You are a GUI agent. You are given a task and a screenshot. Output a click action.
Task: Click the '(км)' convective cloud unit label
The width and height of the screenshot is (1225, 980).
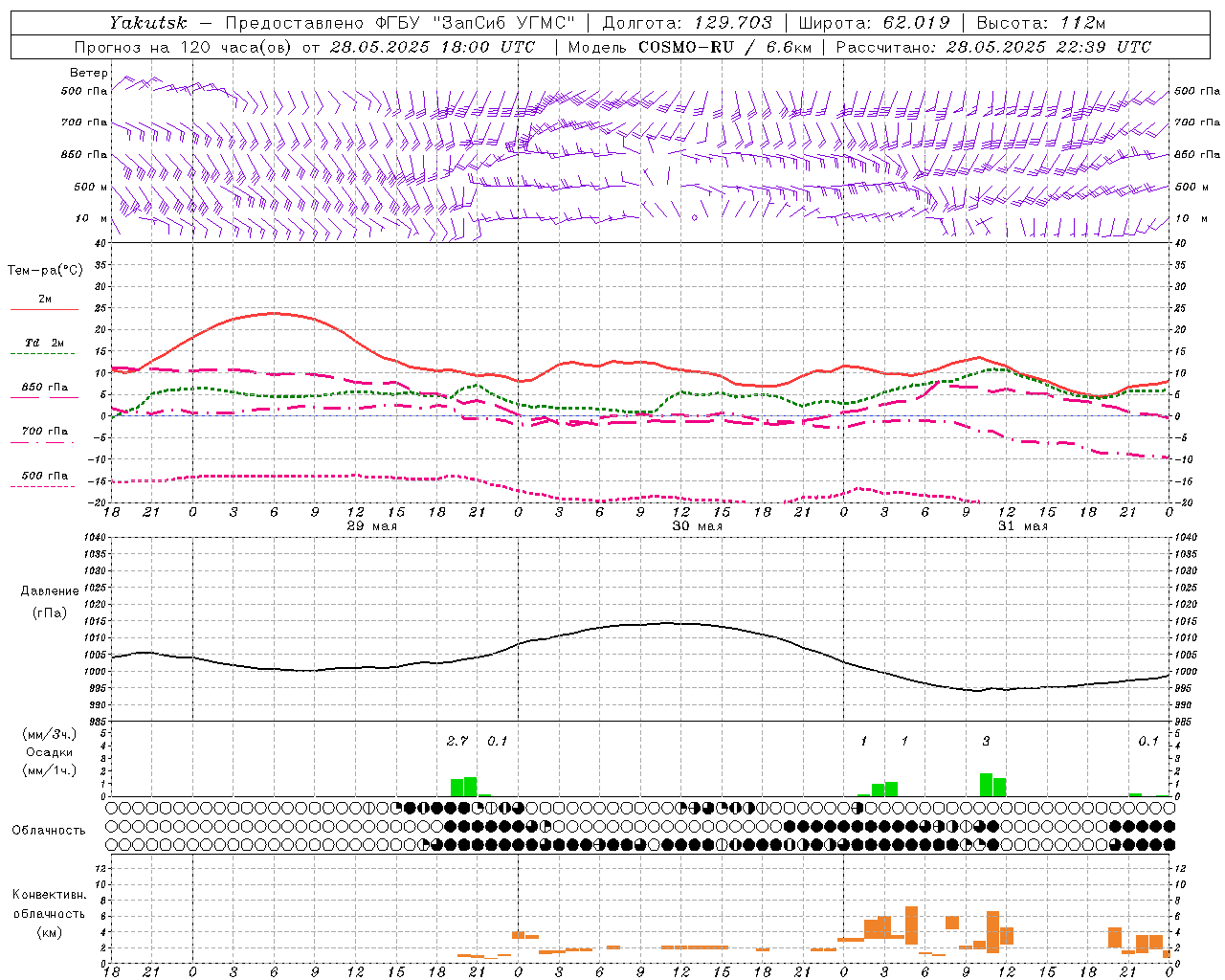pyautogui.click(x=50, y=932)
